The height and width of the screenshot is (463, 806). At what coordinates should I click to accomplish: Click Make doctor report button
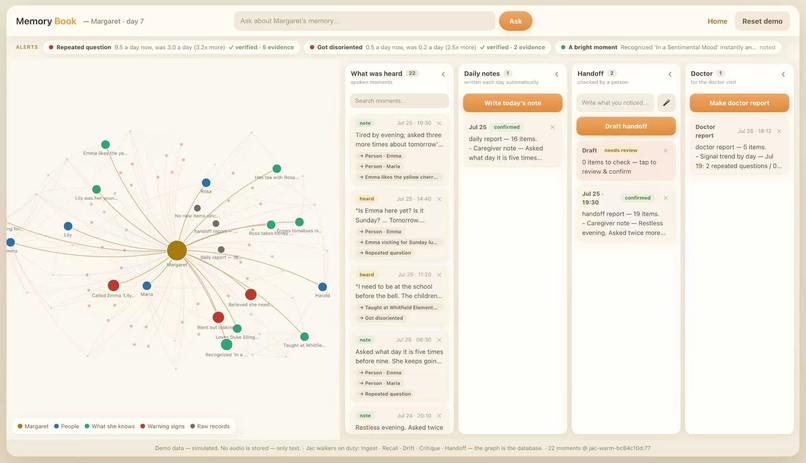click(x=739, y=103)
